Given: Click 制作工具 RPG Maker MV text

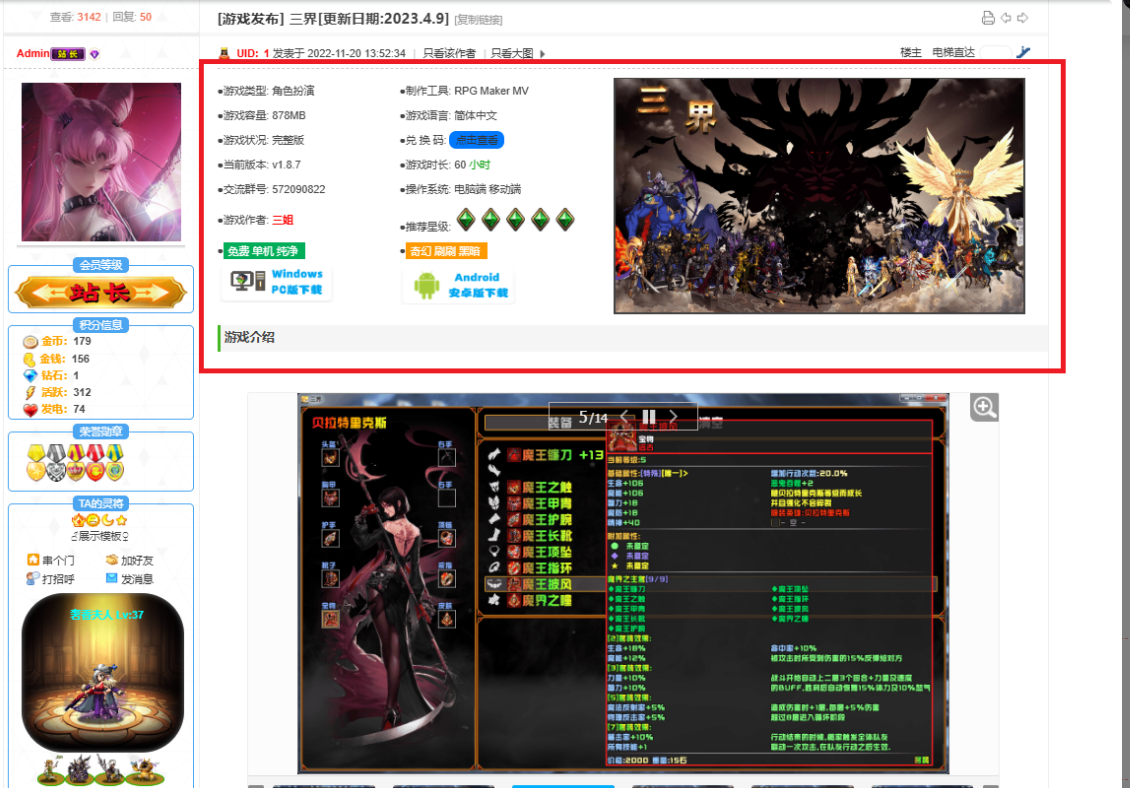Looking at the screenshot, I should pyautogui.click(x=464, y=91).
